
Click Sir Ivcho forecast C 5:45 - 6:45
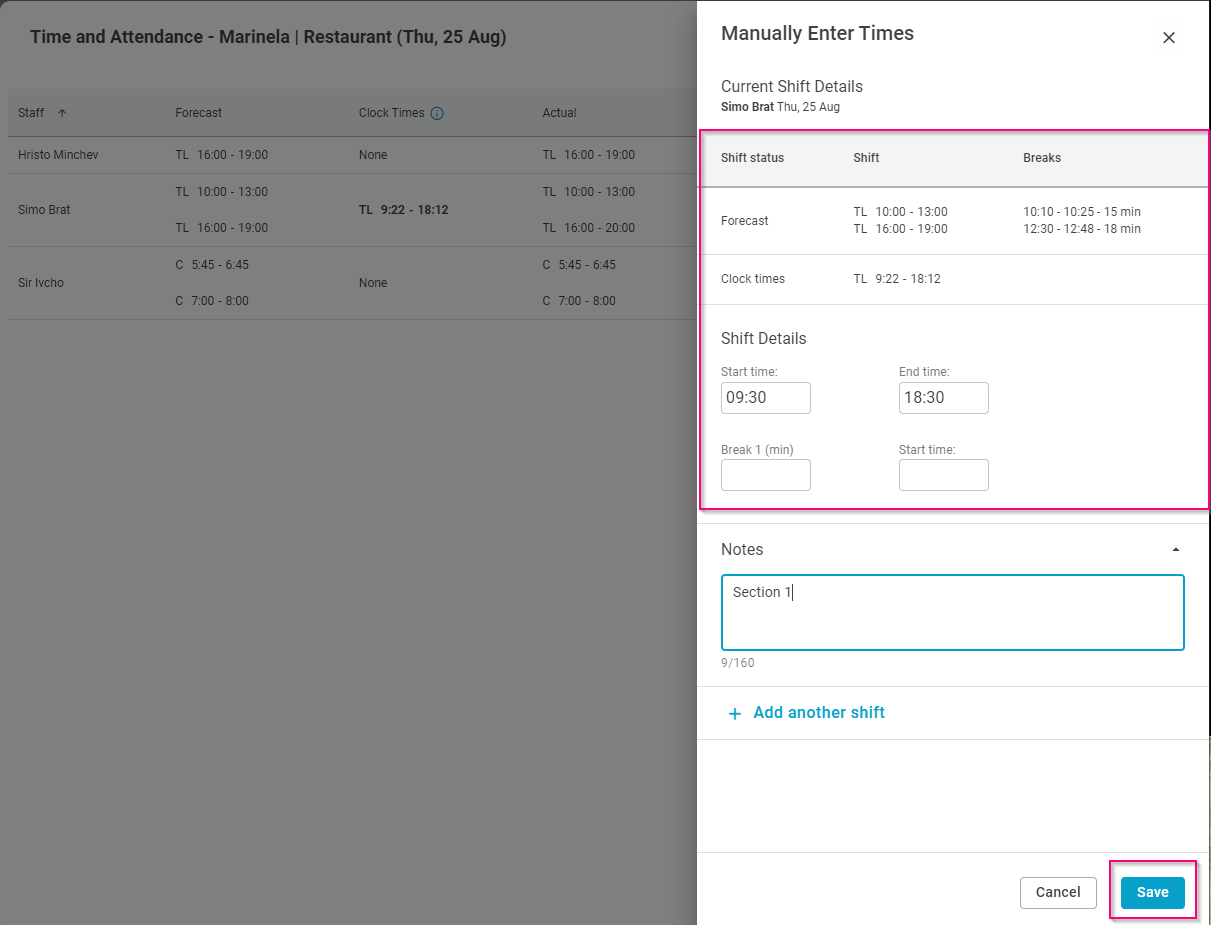pyautogui.click(x=212, y=265)
